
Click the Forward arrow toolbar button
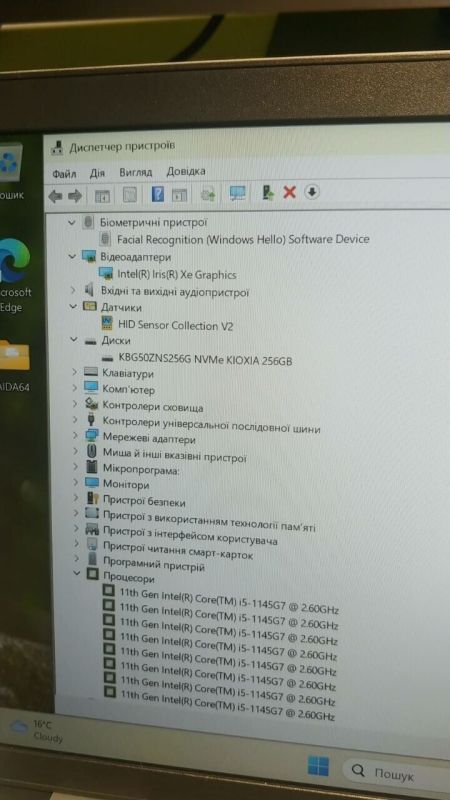click(75, 196)
